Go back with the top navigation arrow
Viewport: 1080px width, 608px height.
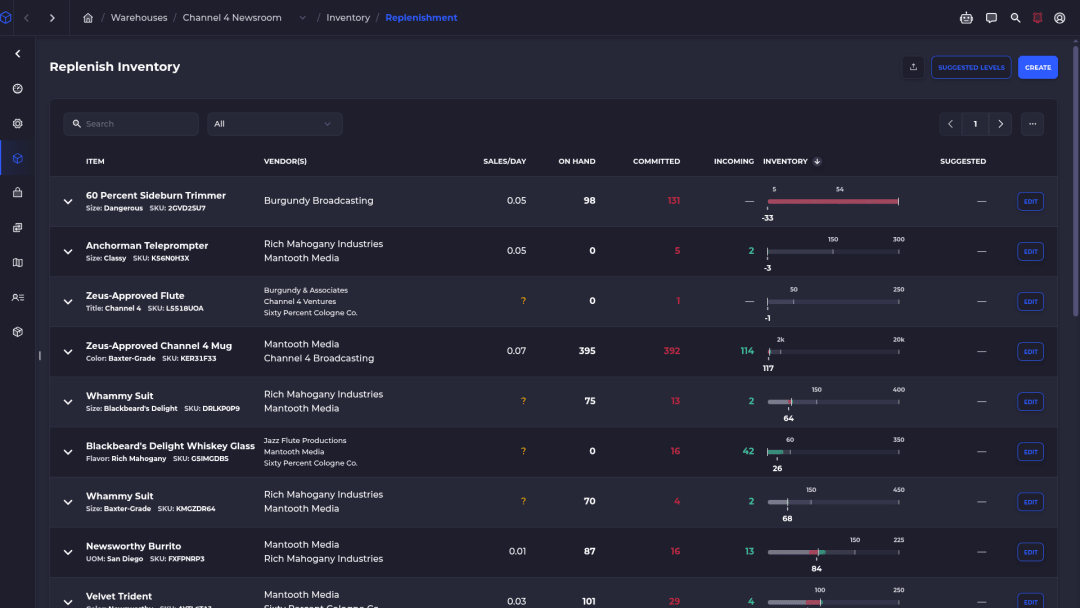coord(27,18)
